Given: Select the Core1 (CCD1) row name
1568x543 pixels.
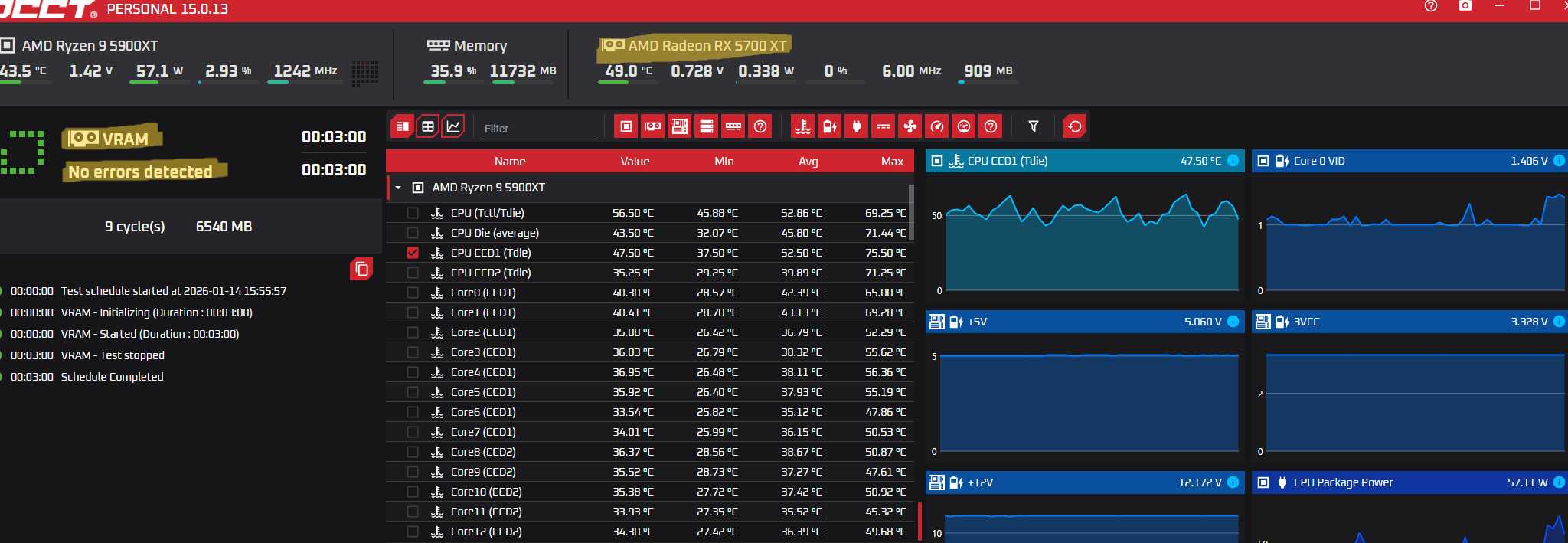Looking at the screenshot, I should 483,312.
